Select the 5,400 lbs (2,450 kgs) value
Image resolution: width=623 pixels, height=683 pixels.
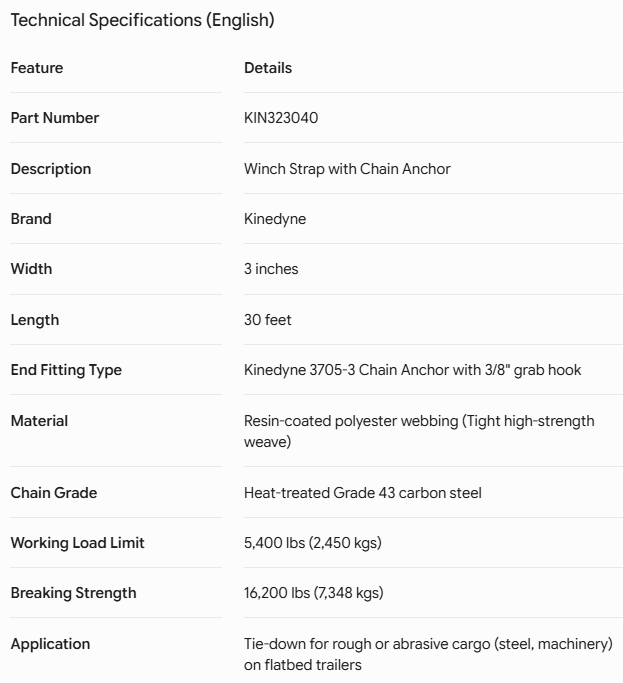(x=313, y=543)
